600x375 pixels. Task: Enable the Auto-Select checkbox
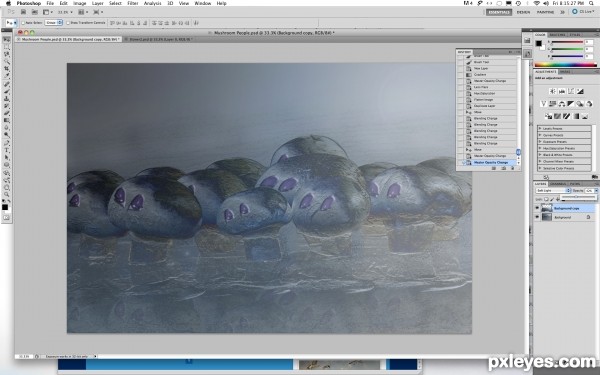23,23
